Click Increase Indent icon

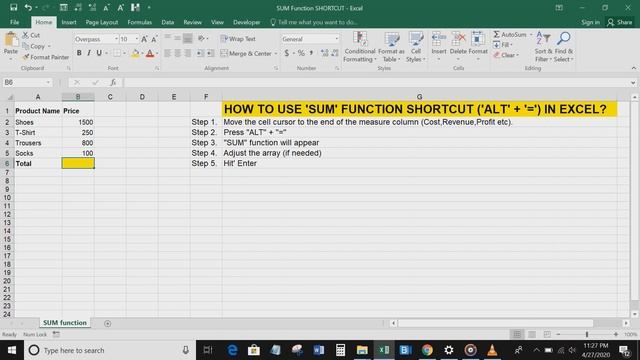click(x=210, y=53)
